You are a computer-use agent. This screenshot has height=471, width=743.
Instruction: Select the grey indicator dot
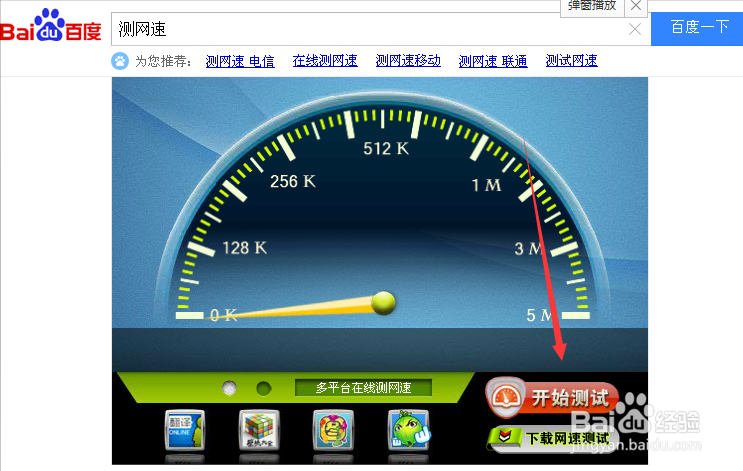[x=230, y=388]
